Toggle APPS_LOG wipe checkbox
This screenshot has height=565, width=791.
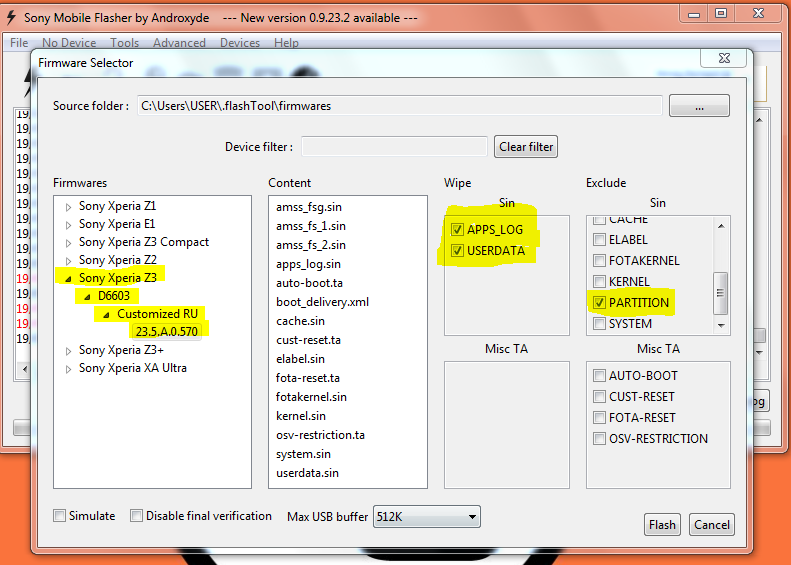[457, 230]
